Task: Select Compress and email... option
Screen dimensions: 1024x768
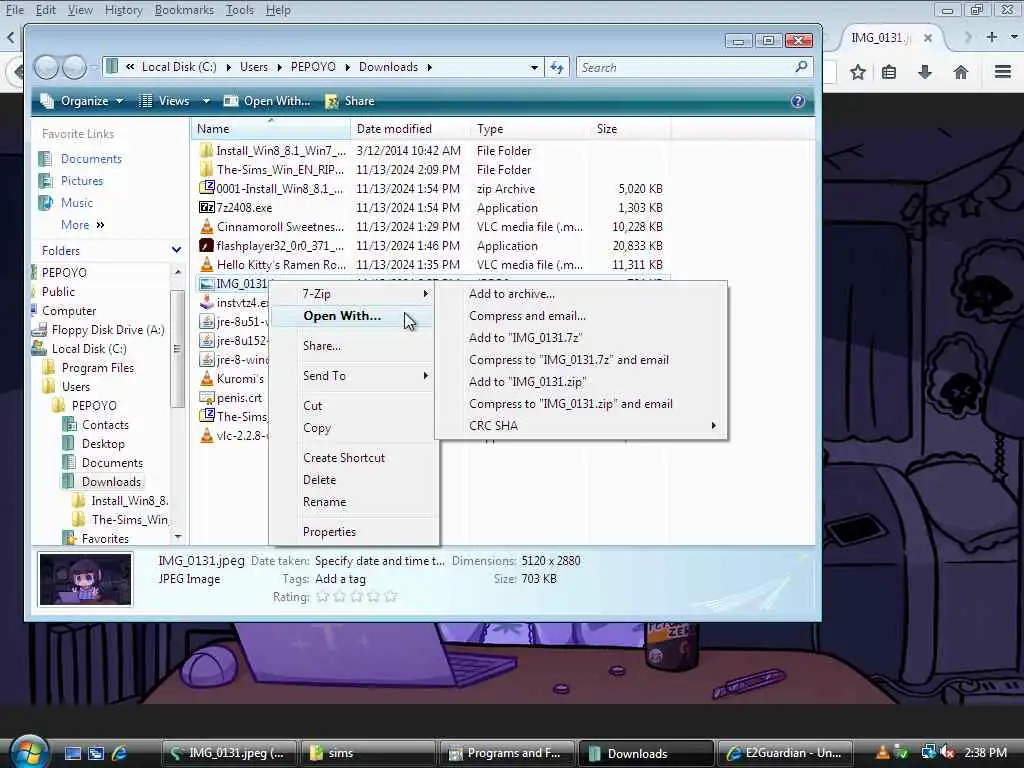Action: click(x=527, y=316)
